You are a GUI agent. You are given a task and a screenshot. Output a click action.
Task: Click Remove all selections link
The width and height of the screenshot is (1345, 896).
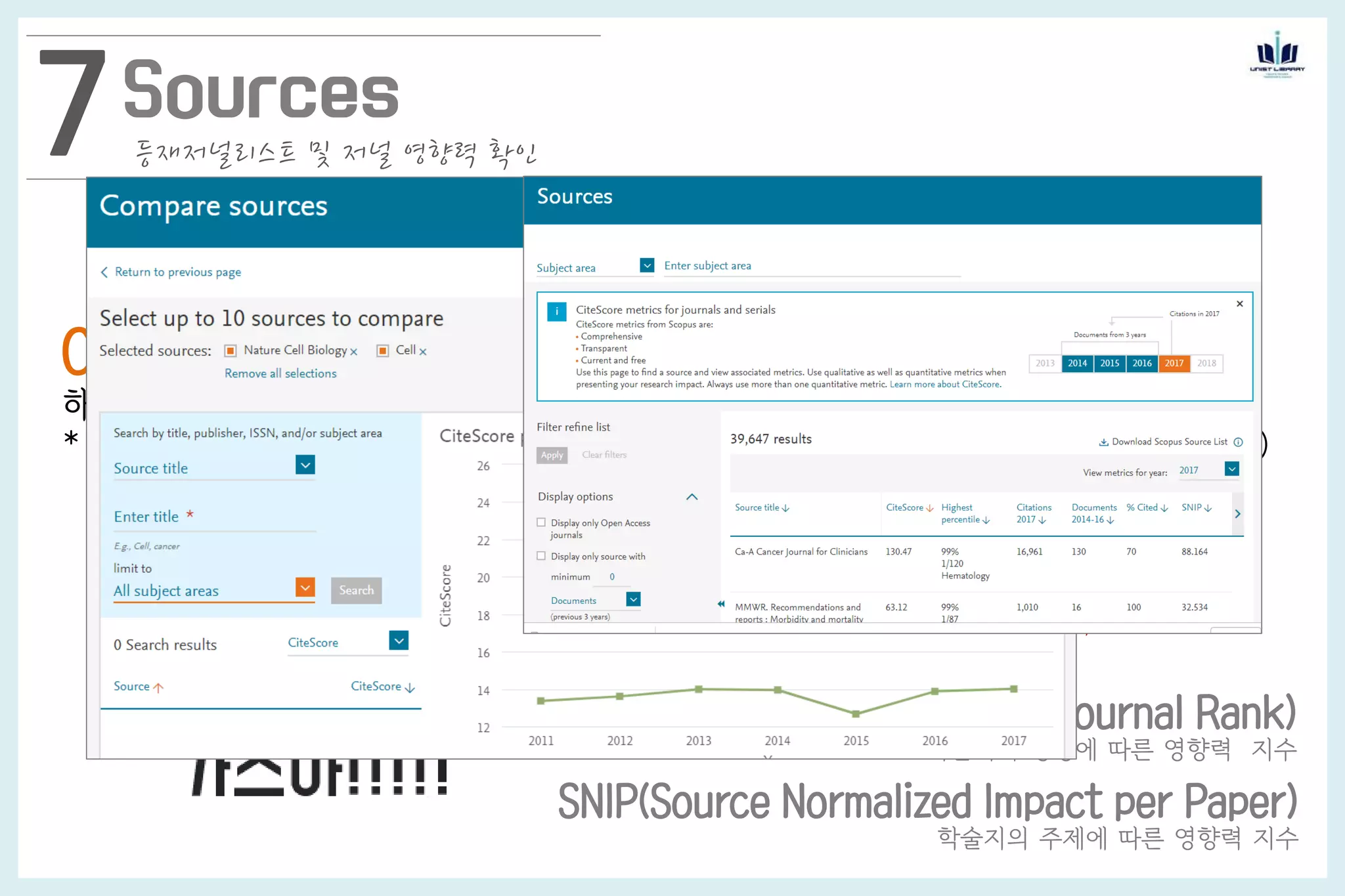point(280,373)
